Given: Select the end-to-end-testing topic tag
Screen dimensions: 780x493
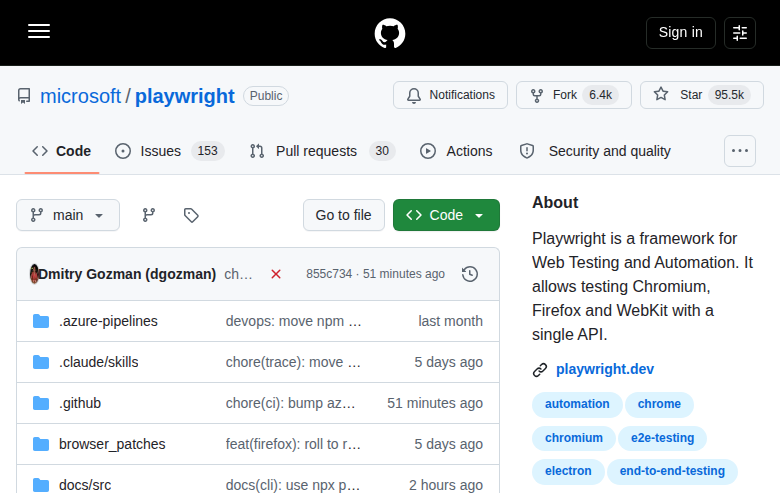Looking at the screenshot, I should click(x=672, y=471).
